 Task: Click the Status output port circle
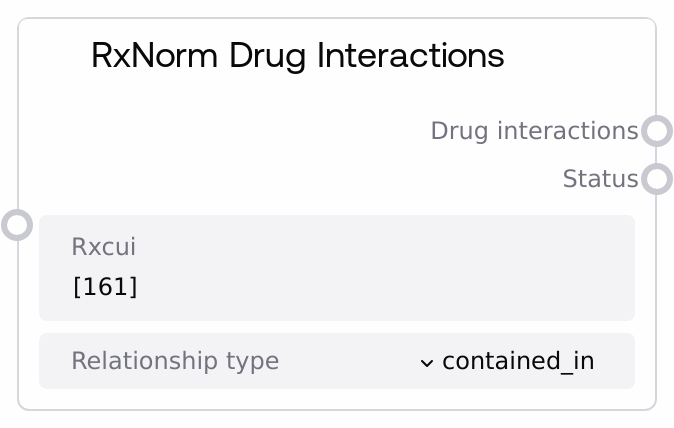click(x=656, y=179)
